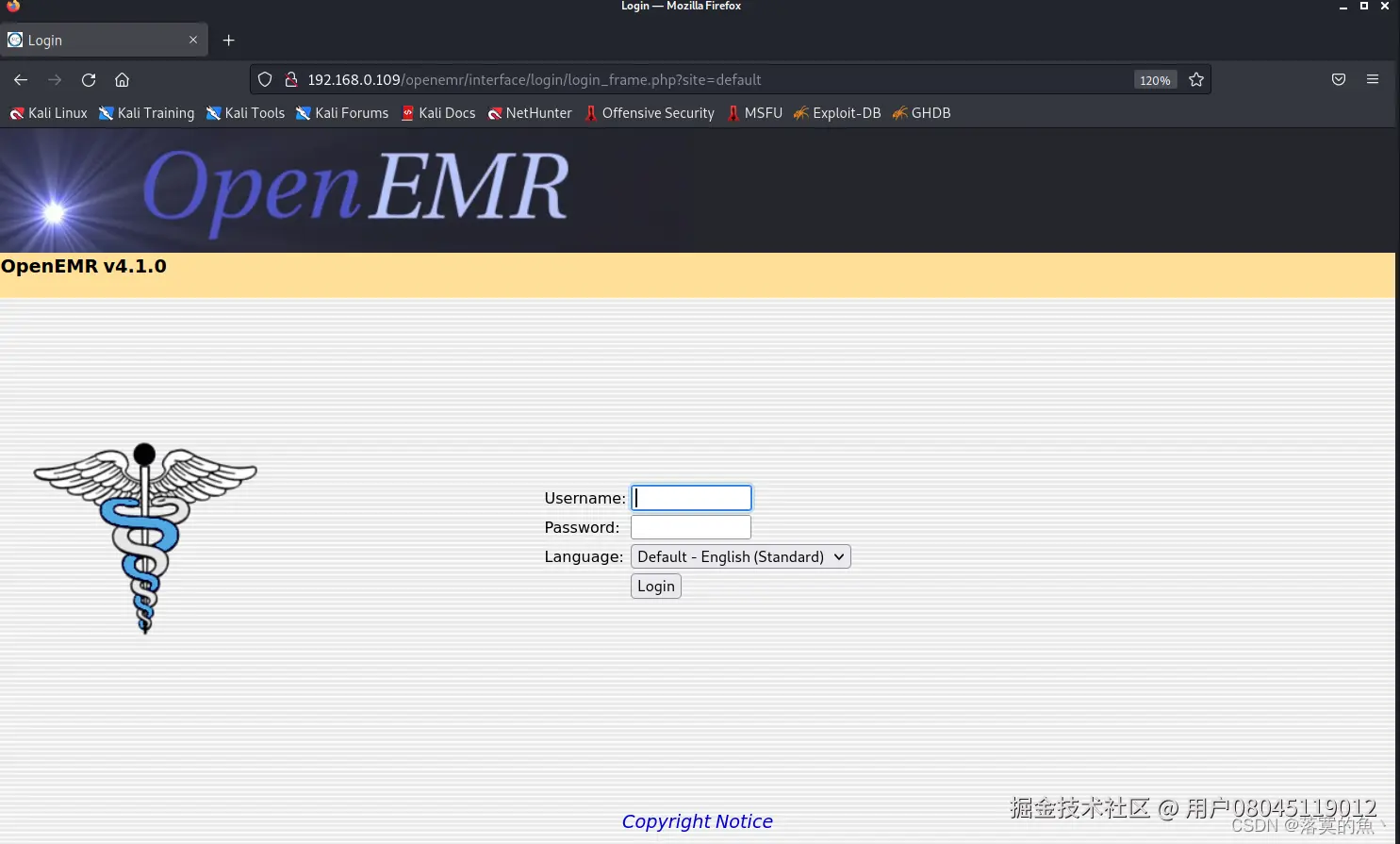
Task: Switch to the Login browser tab
Action: (94, 40)
